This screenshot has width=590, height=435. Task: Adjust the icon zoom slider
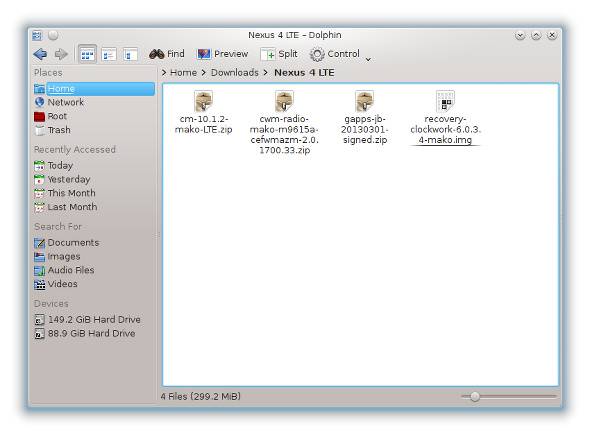coord(475,396)
